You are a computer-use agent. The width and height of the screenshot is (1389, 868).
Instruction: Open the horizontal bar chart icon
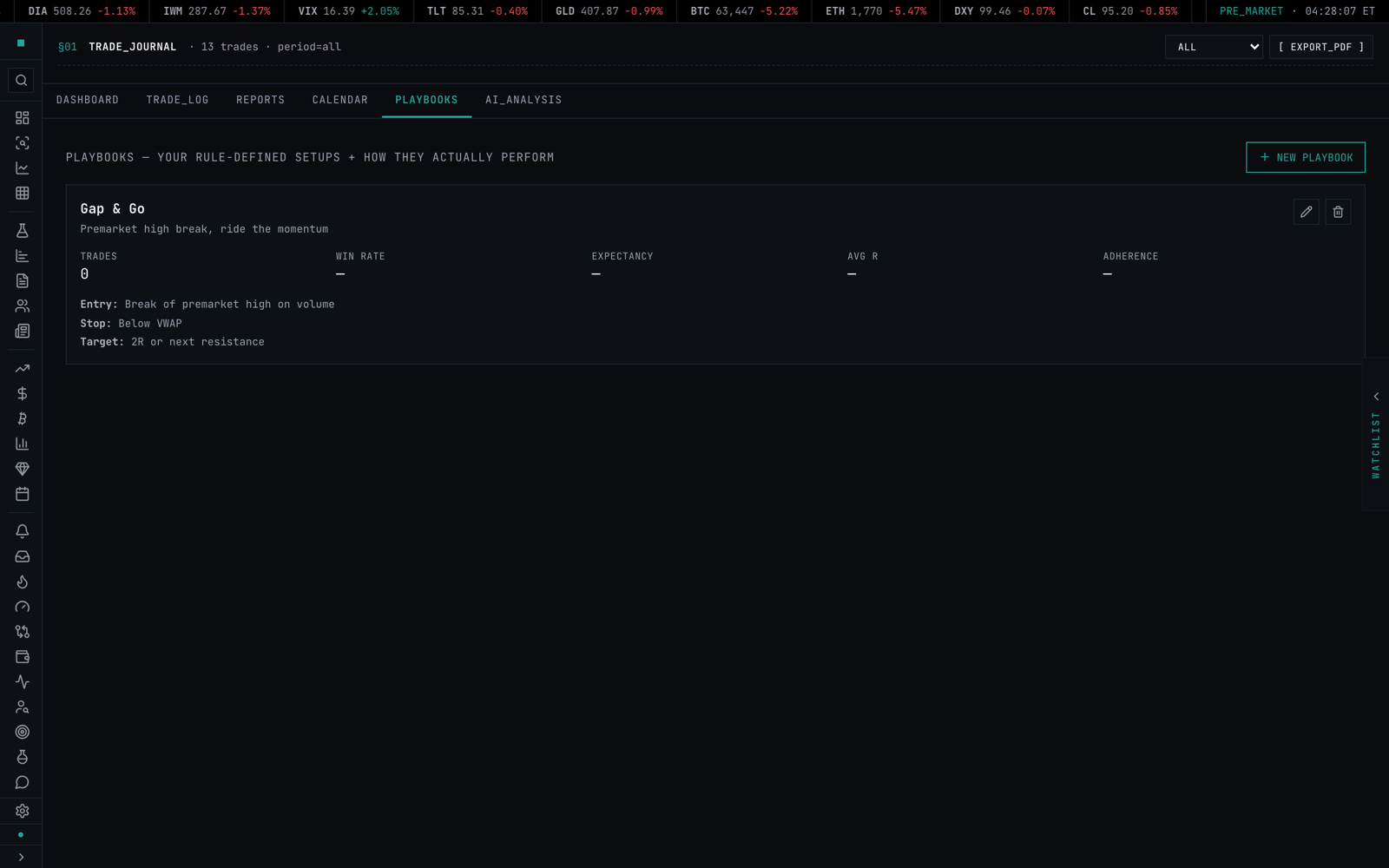click(x=22, y=255)
